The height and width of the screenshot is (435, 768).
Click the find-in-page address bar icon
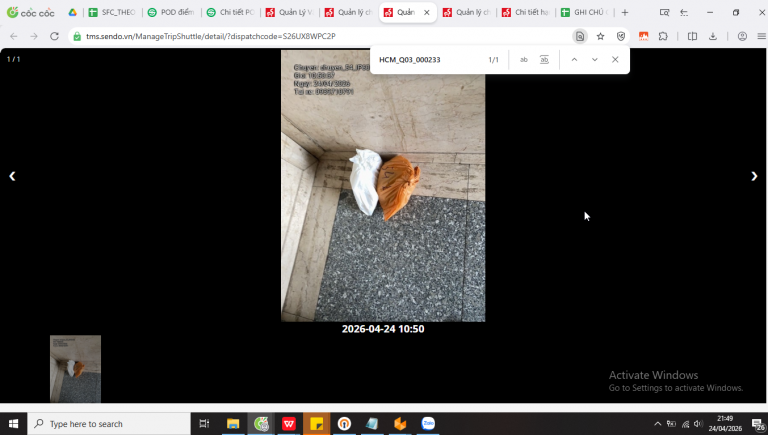coord(580,36)
